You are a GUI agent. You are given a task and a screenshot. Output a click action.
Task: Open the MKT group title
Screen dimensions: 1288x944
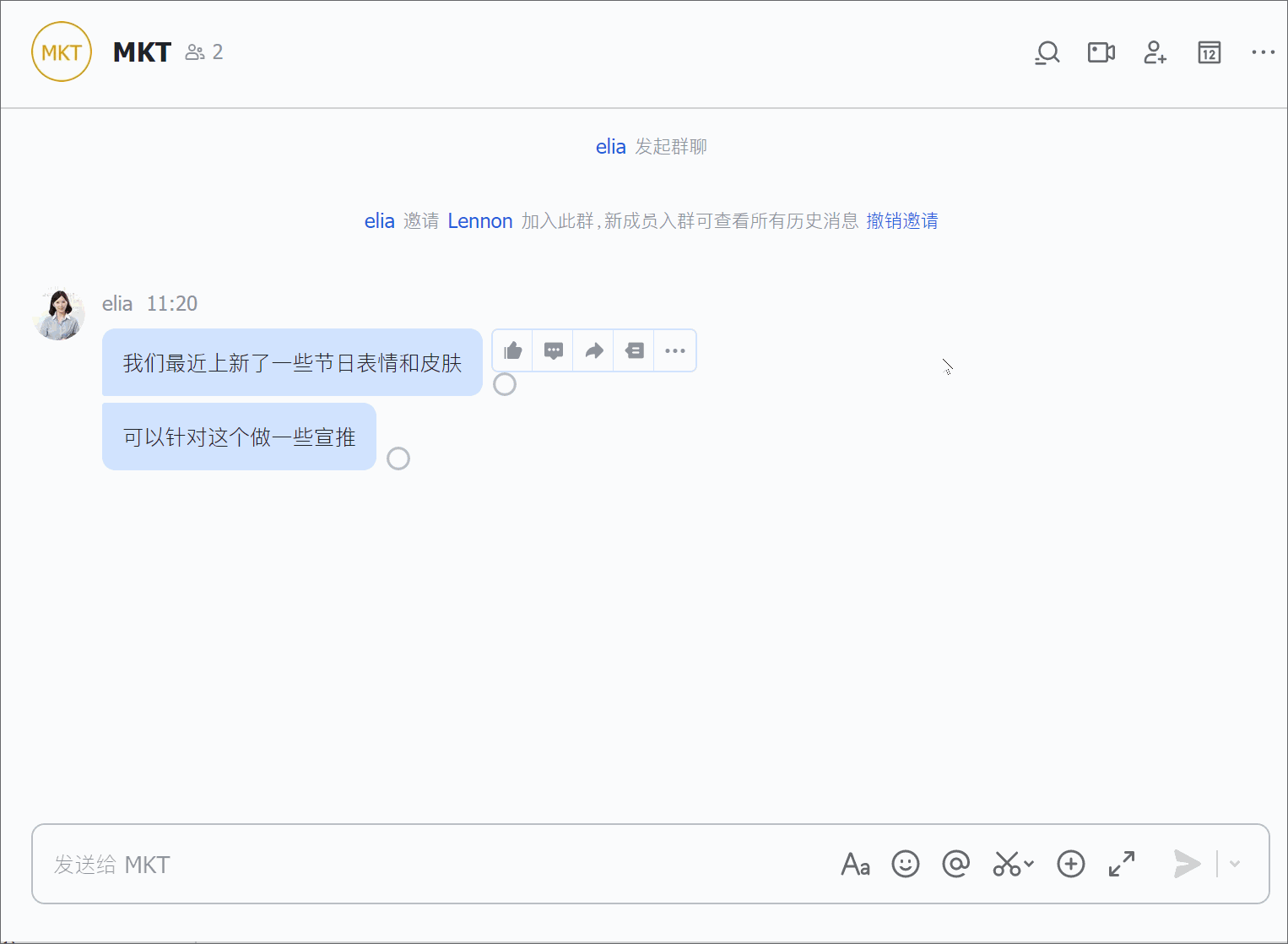[142, 52]
